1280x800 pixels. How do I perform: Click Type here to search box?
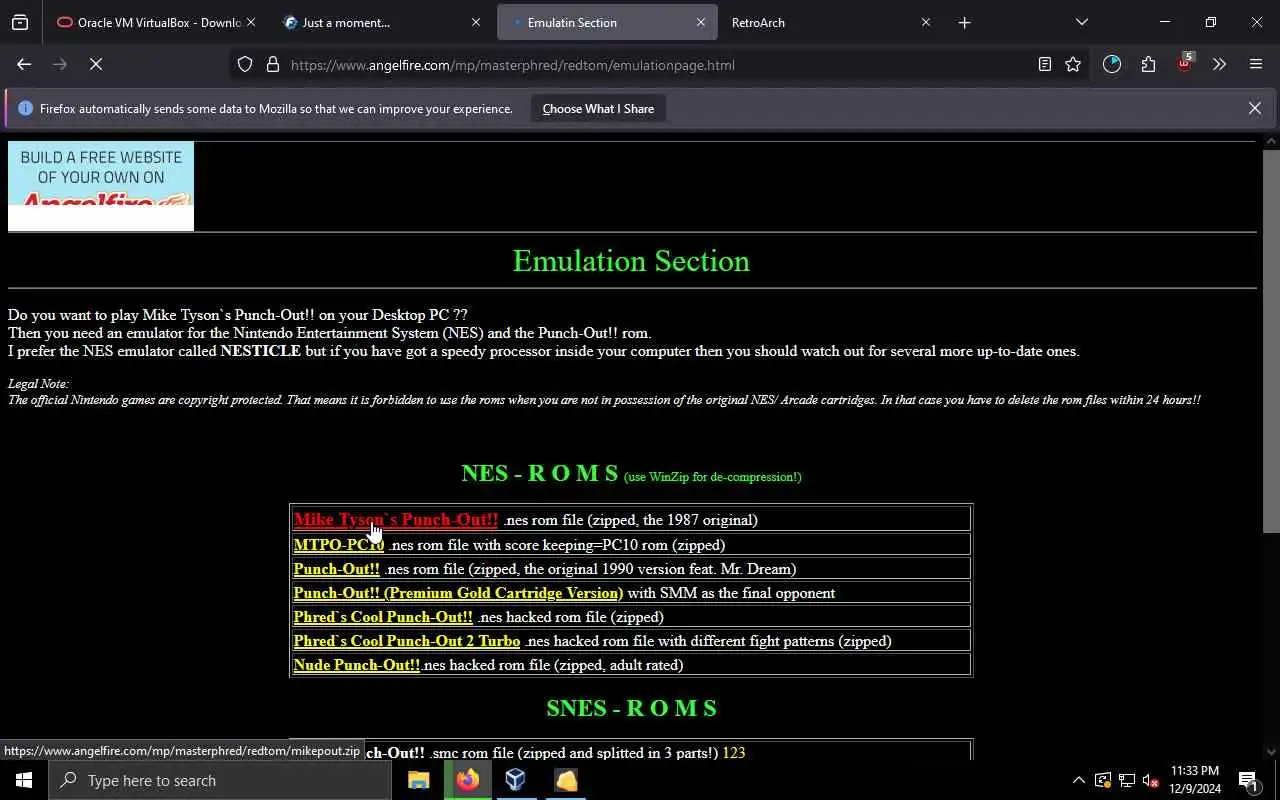(x=220, y=780)
